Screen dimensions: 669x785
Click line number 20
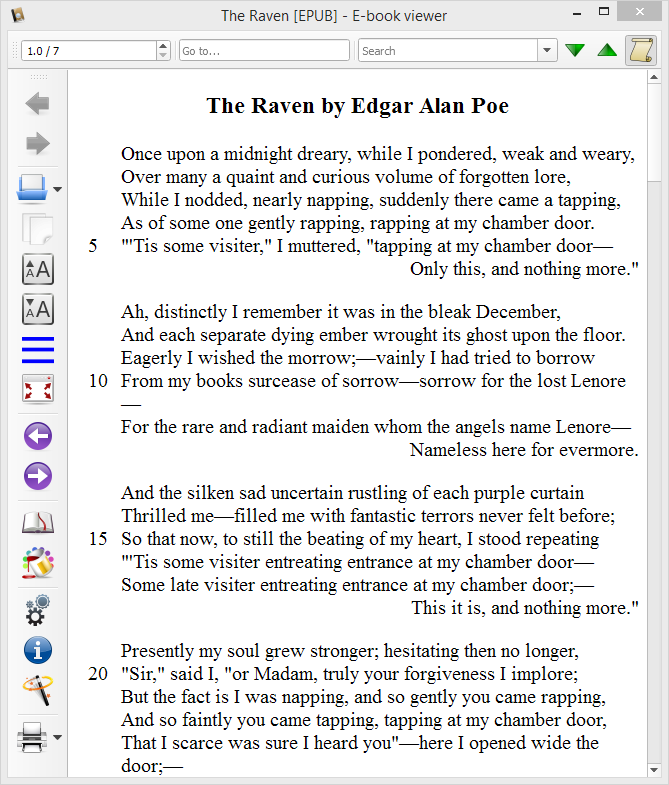pos(98,674)
